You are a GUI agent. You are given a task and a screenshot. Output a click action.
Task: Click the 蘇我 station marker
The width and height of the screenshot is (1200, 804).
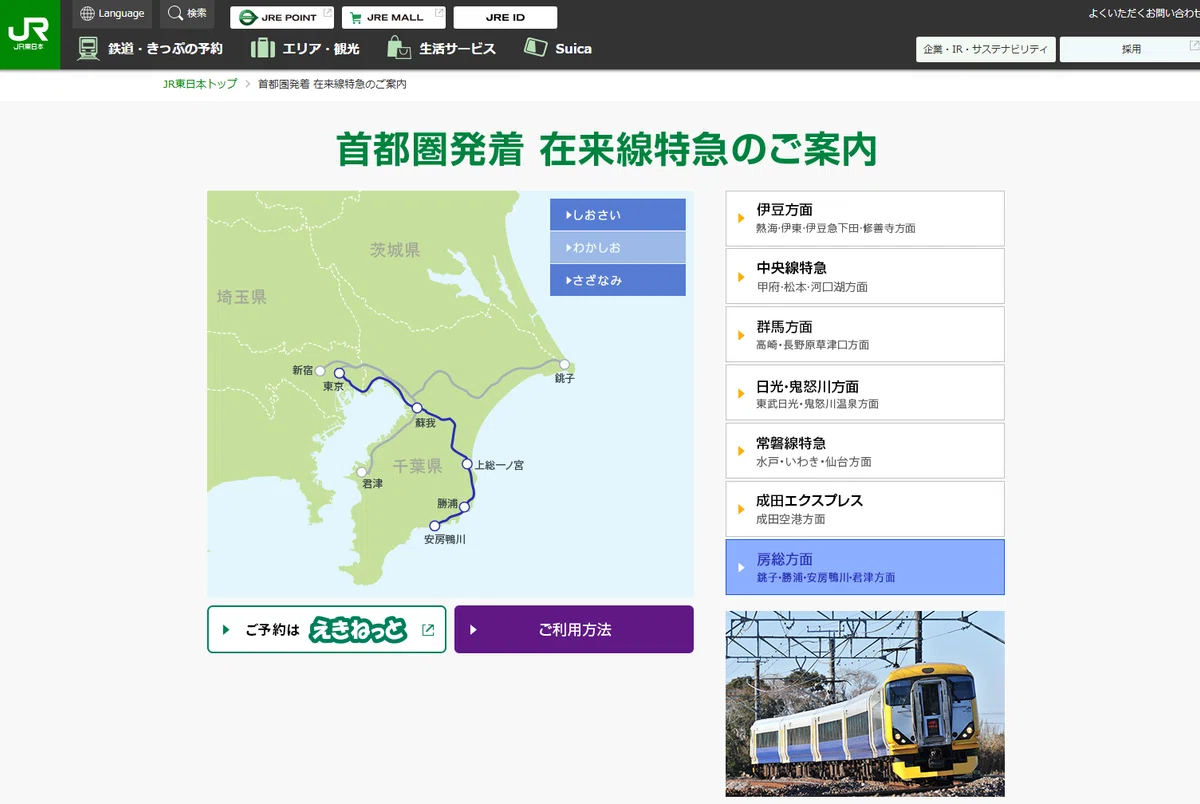[x=417, y=408]
